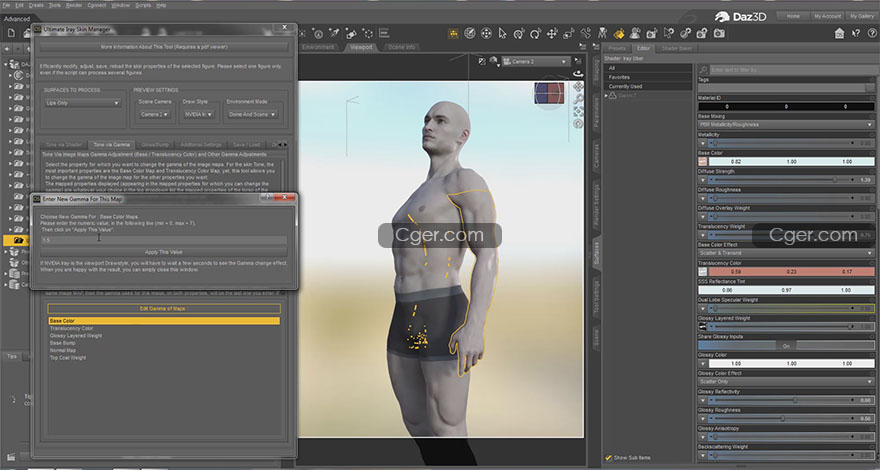Select the Joint Editor figure tool

(x=602, y=34)
